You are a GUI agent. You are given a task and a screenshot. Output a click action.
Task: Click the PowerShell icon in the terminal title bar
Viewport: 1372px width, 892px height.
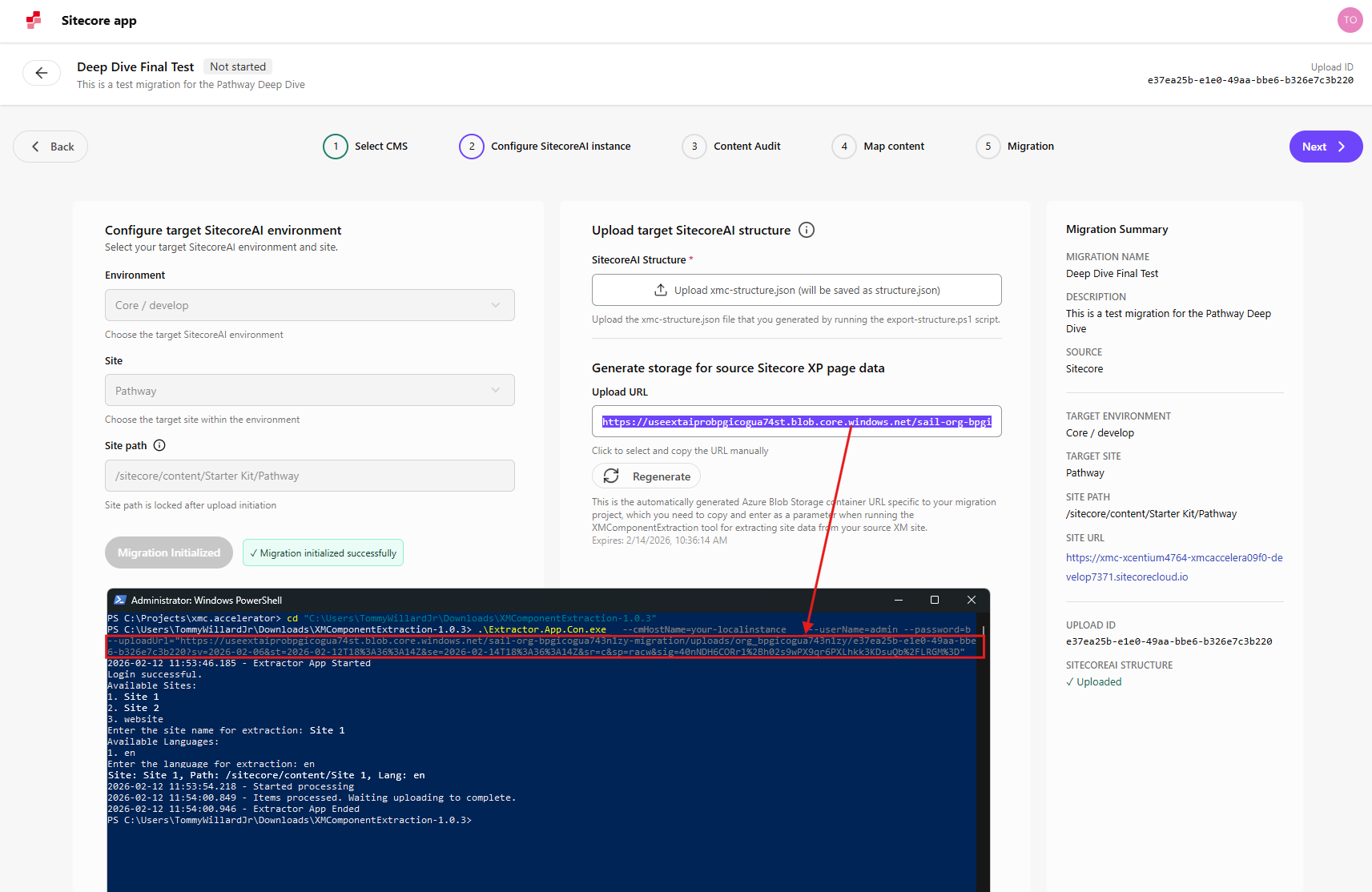[121, 599]
